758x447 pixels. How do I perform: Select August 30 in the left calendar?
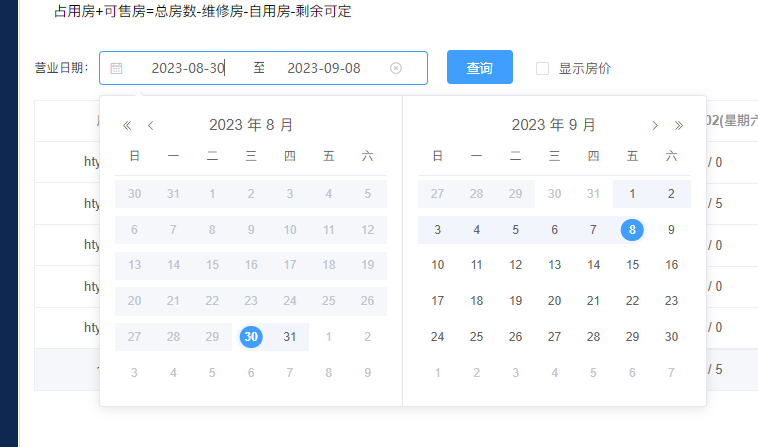251,337
